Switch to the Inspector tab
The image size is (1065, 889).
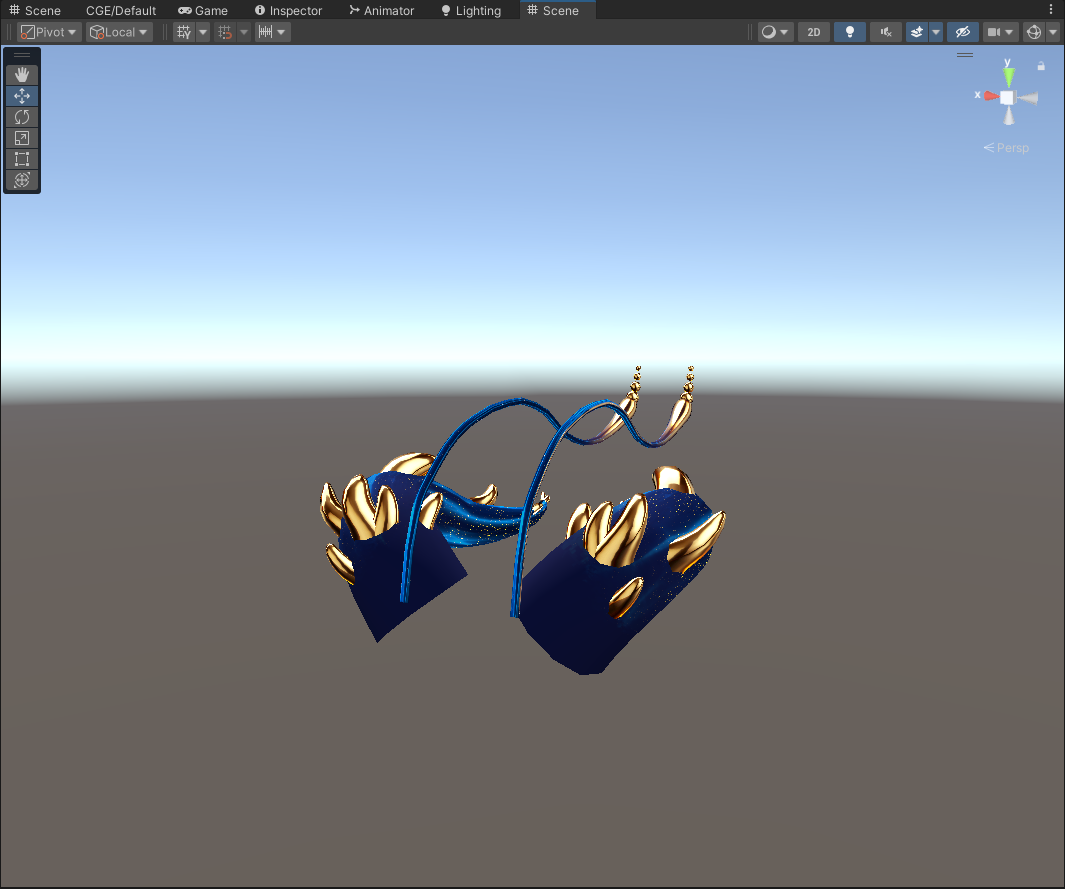click(x=289, y=10)
